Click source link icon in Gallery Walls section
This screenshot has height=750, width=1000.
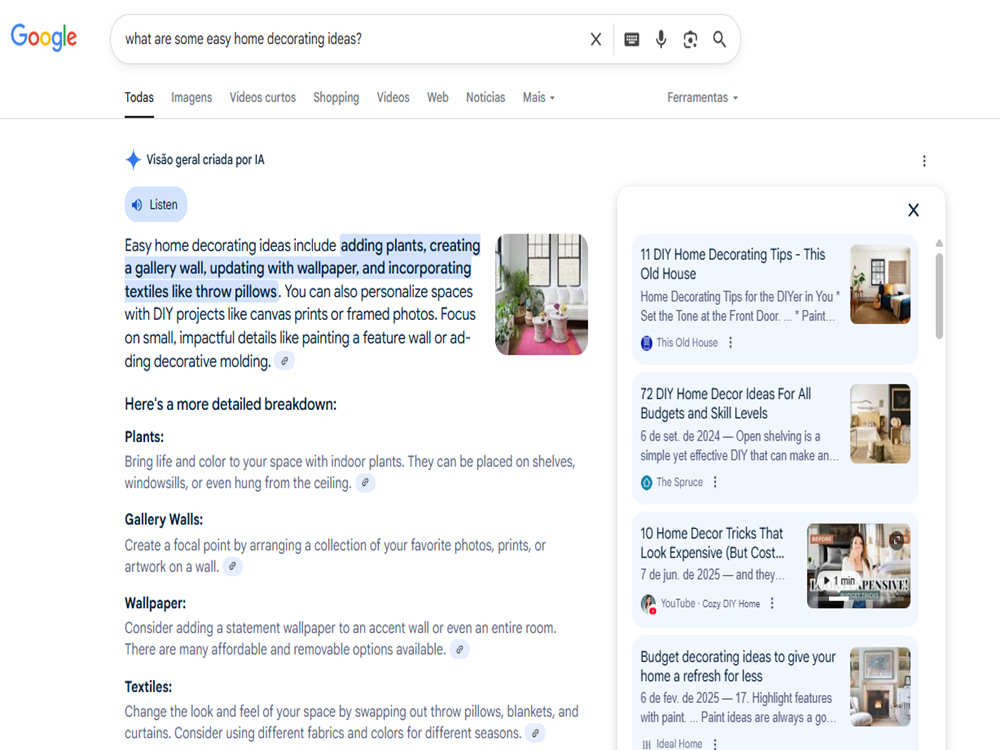pos(232,566)
